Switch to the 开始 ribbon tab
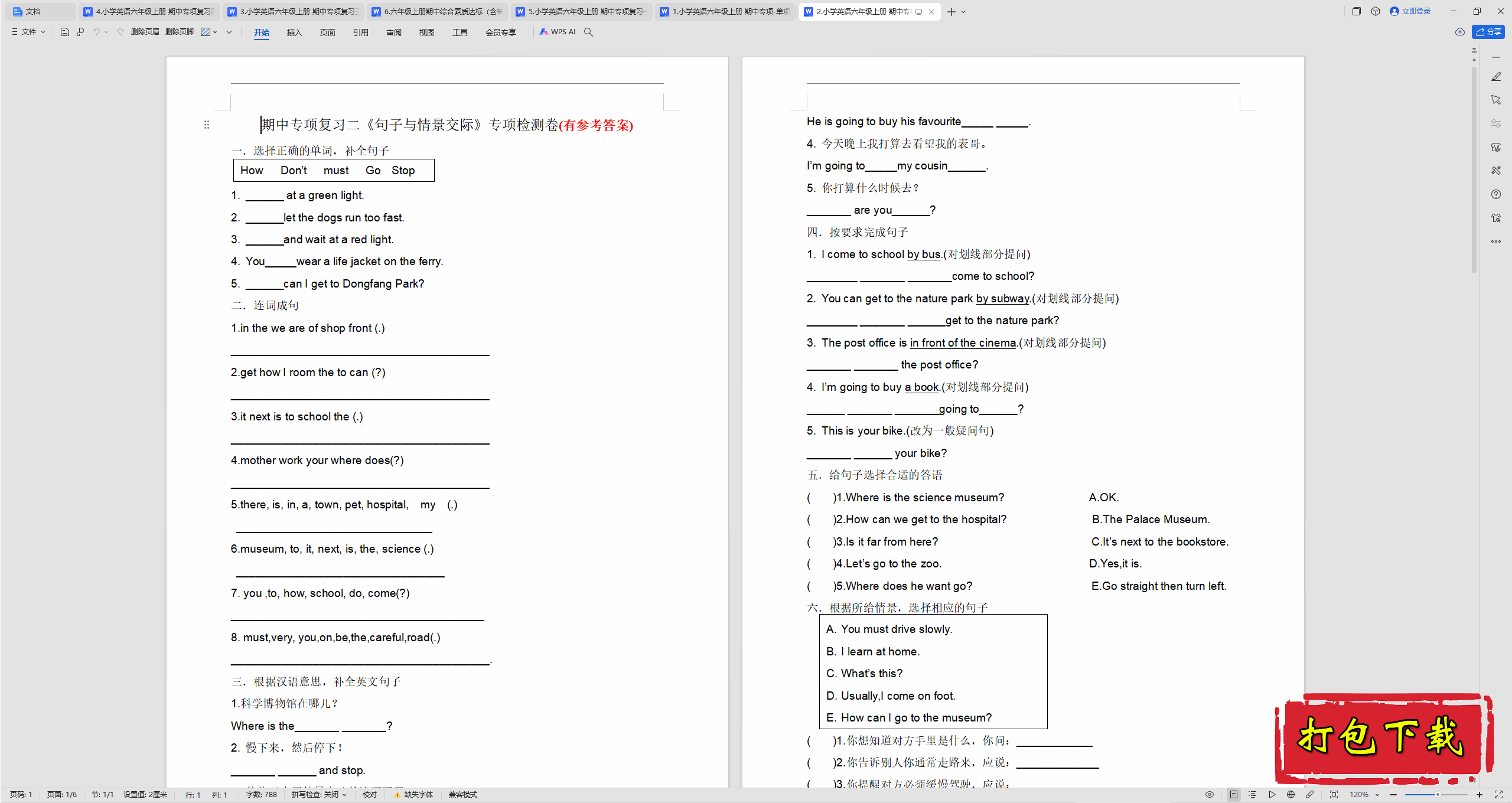The width and height of the screenshot is (1512, 803). [262, 32]
